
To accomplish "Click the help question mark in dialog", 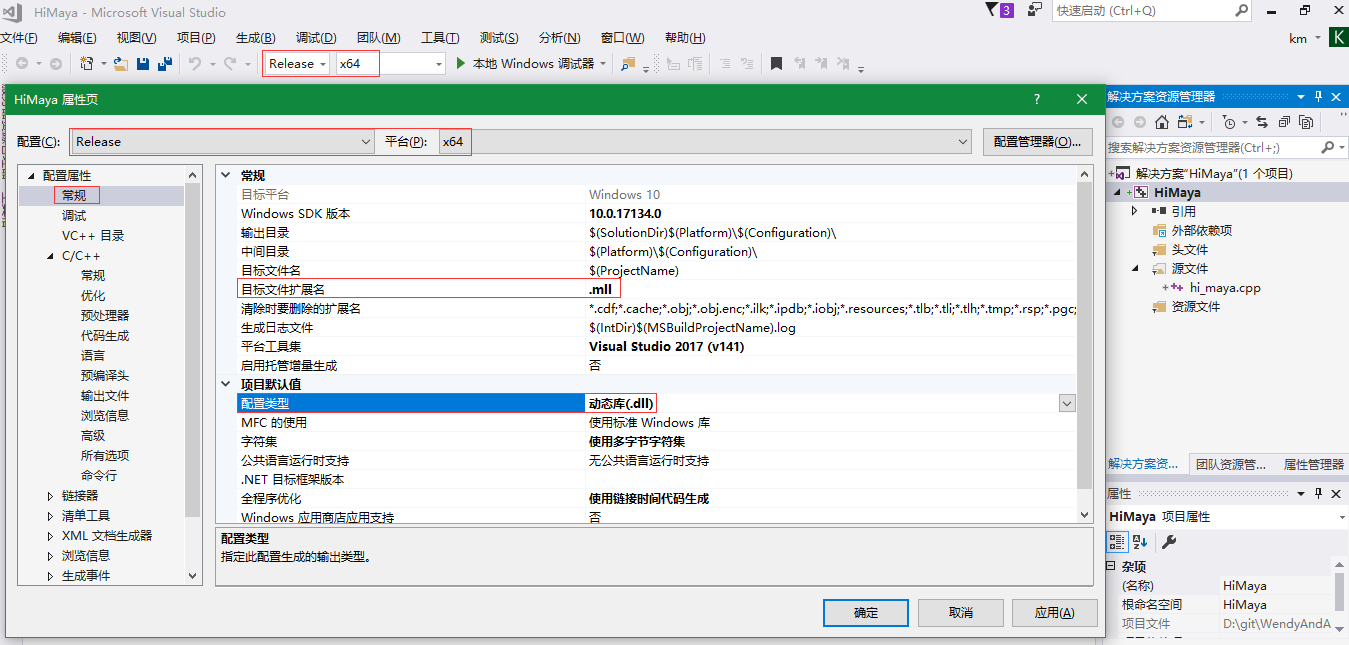I will tap(1037, 99).
